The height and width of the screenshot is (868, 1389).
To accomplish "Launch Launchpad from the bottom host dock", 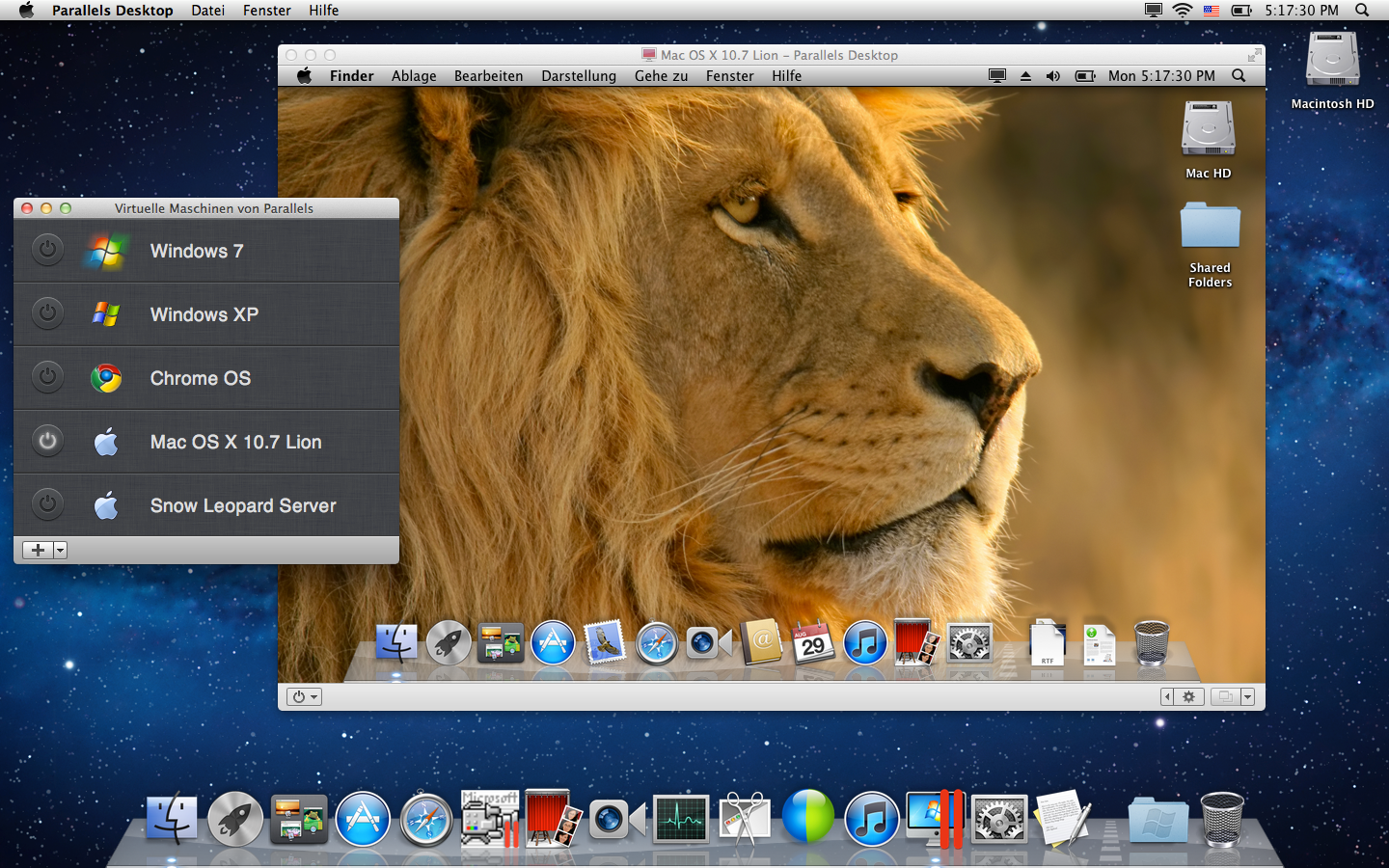I will tap(235, 820).
